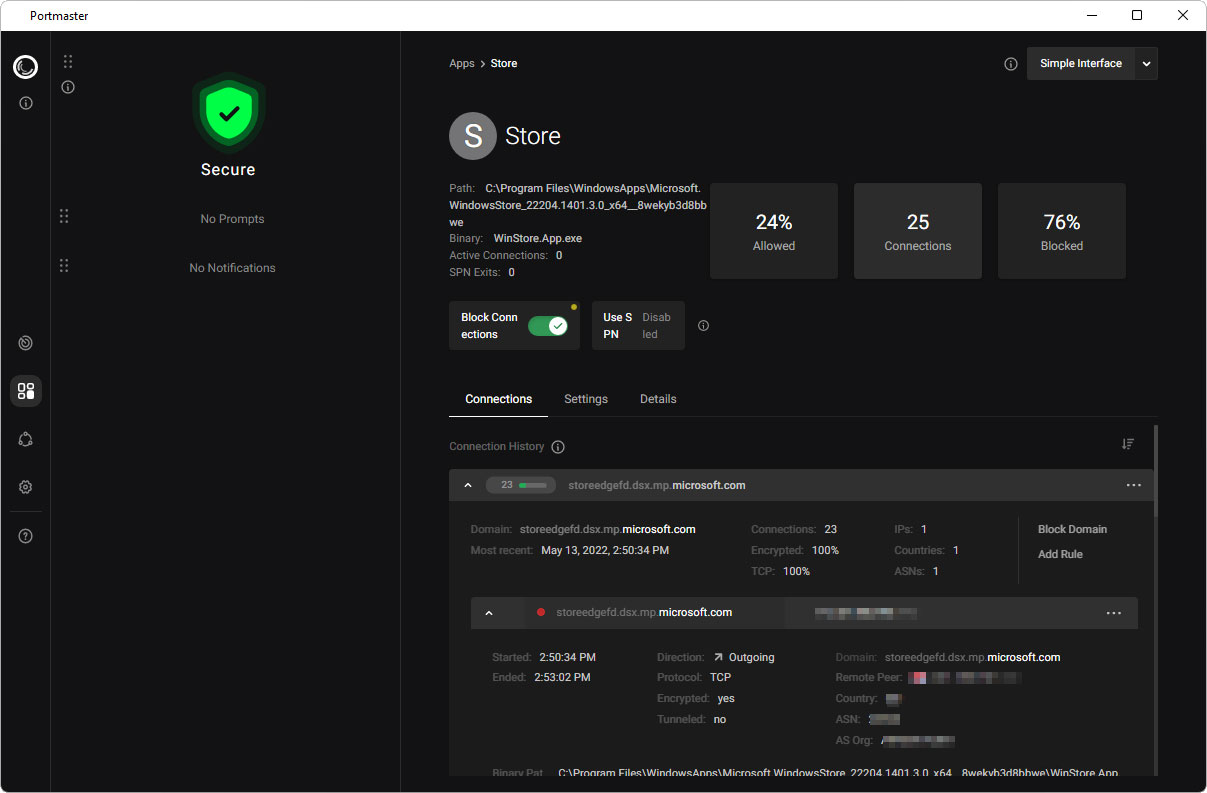Click the drag handle beside No Prompts
Viewport: 1207px width, 793px height.
coord(64,216)
